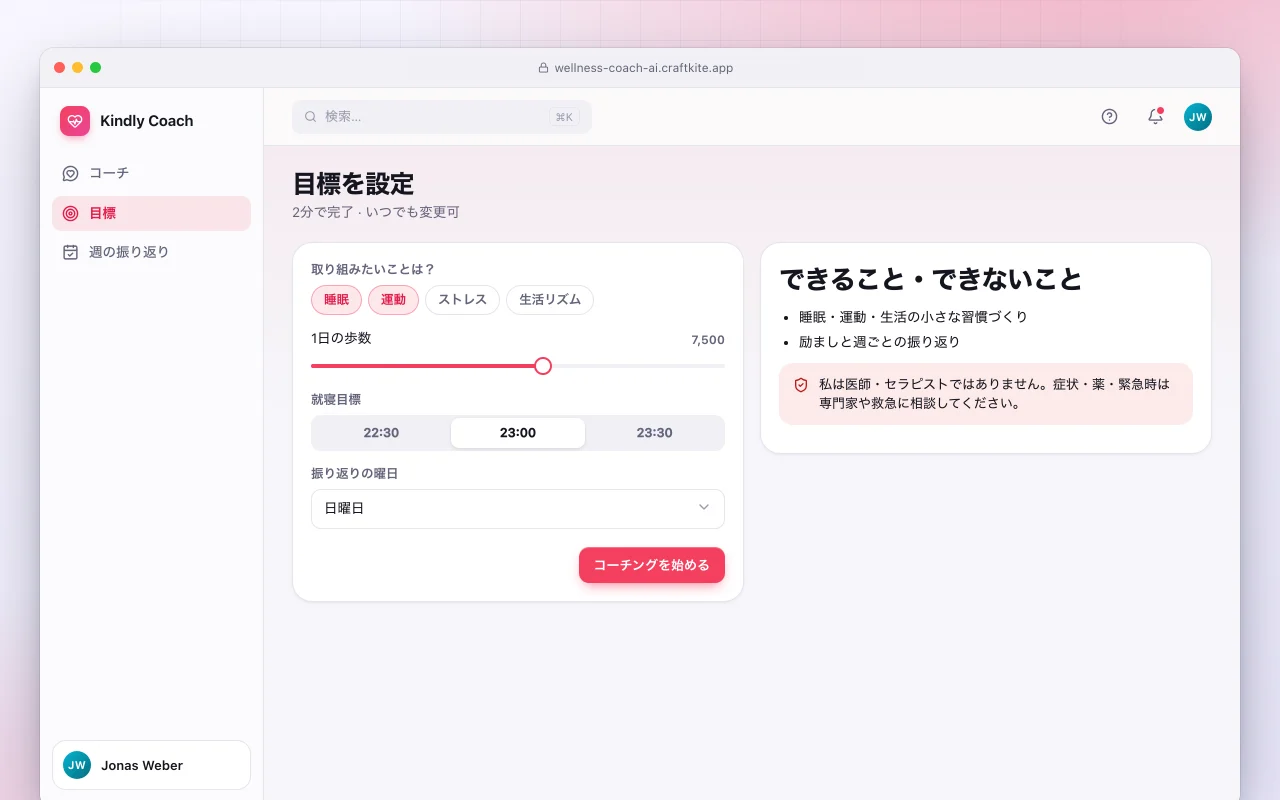
Task: Select the 23:00 bedtime option
Action: [518, 433]
